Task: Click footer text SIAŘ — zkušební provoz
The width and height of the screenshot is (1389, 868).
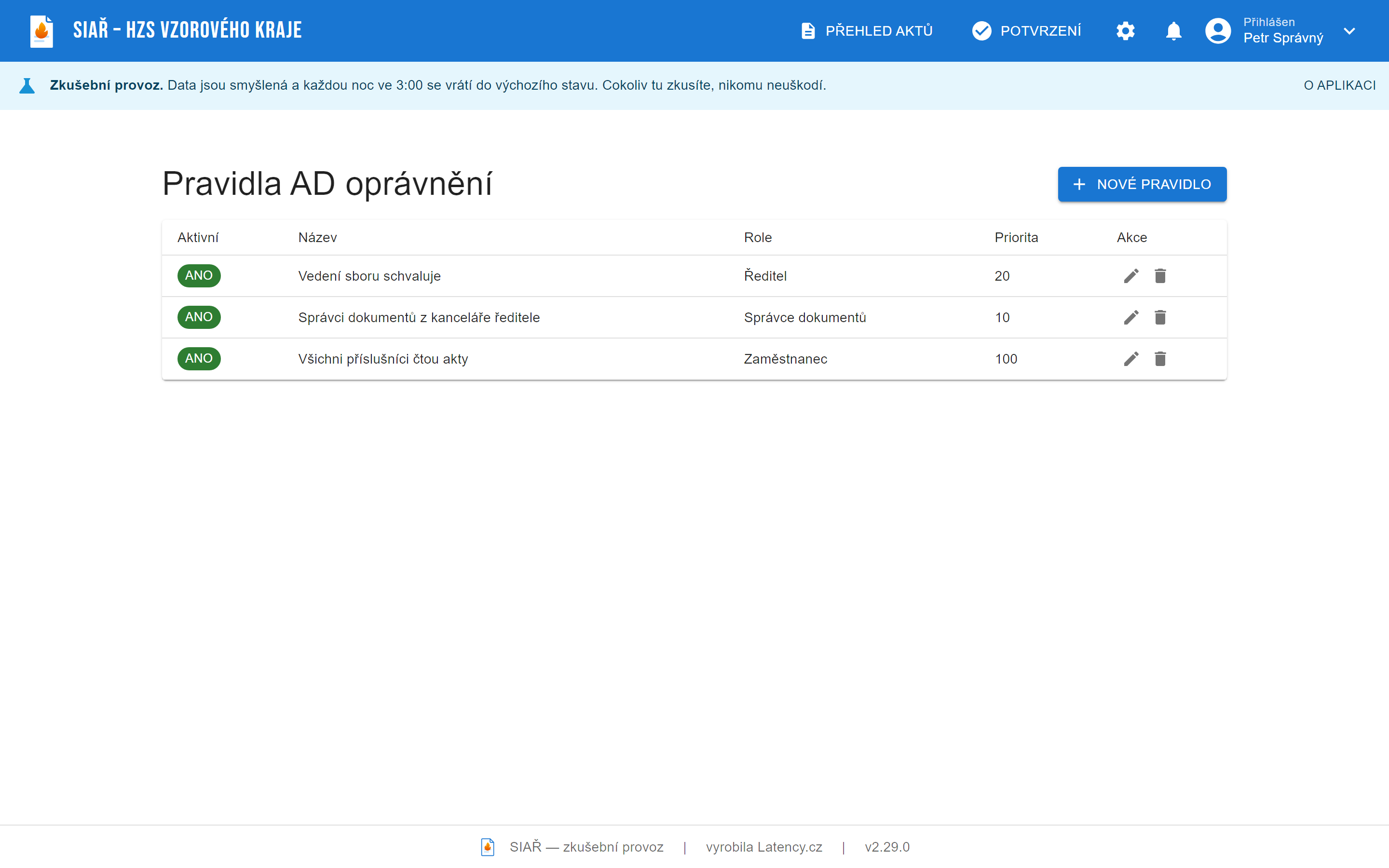Action: pyautogui.click(x=586, y=847)
